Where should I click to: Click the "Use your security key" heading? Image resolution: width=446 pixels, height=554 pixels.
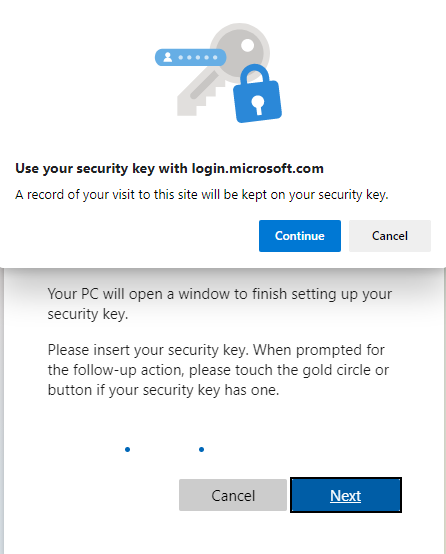(x=169, y=169)
